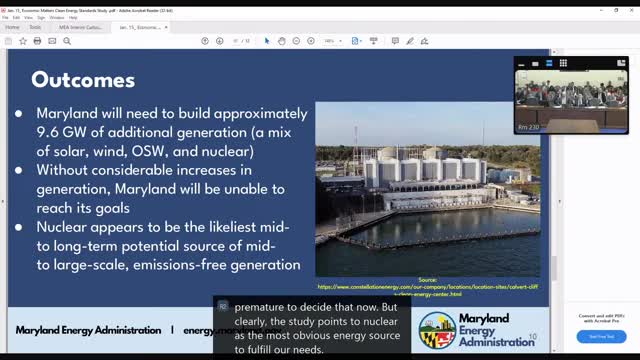Expand the page fit options dropdown

(x=357, y=41)
